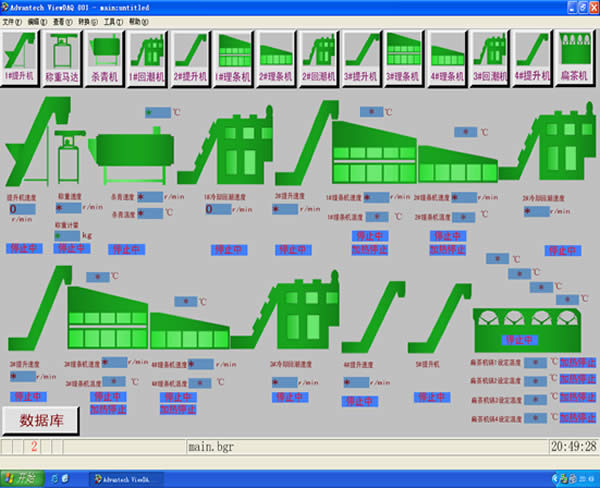Select the 扁茶机 toolbar icon
This screenshot has height=488, width=600.
(575, 55)
